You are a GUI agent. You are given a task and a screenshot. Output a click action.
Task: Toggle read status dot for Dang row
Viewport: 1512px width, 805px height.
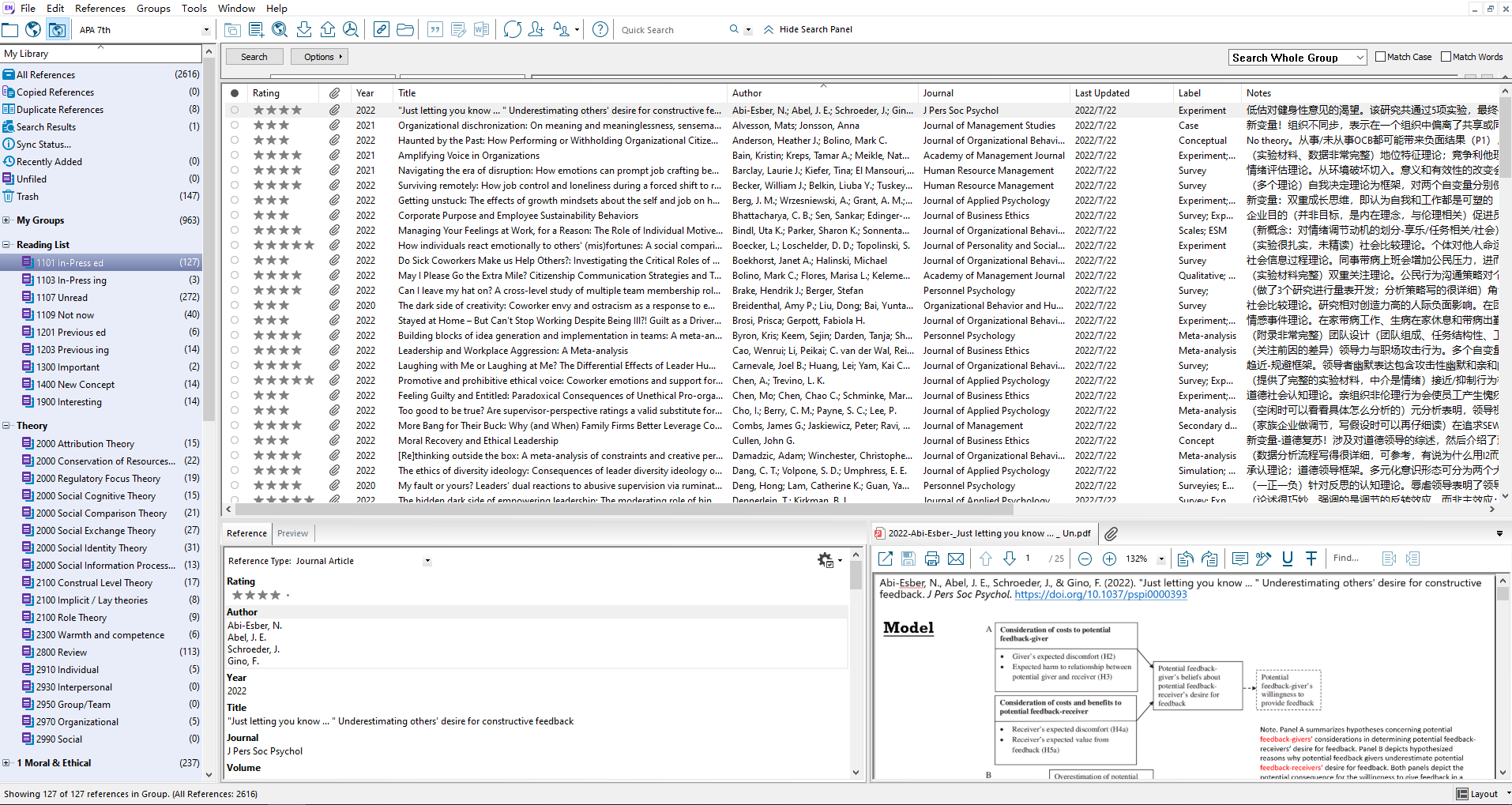(x=235, y=470)
